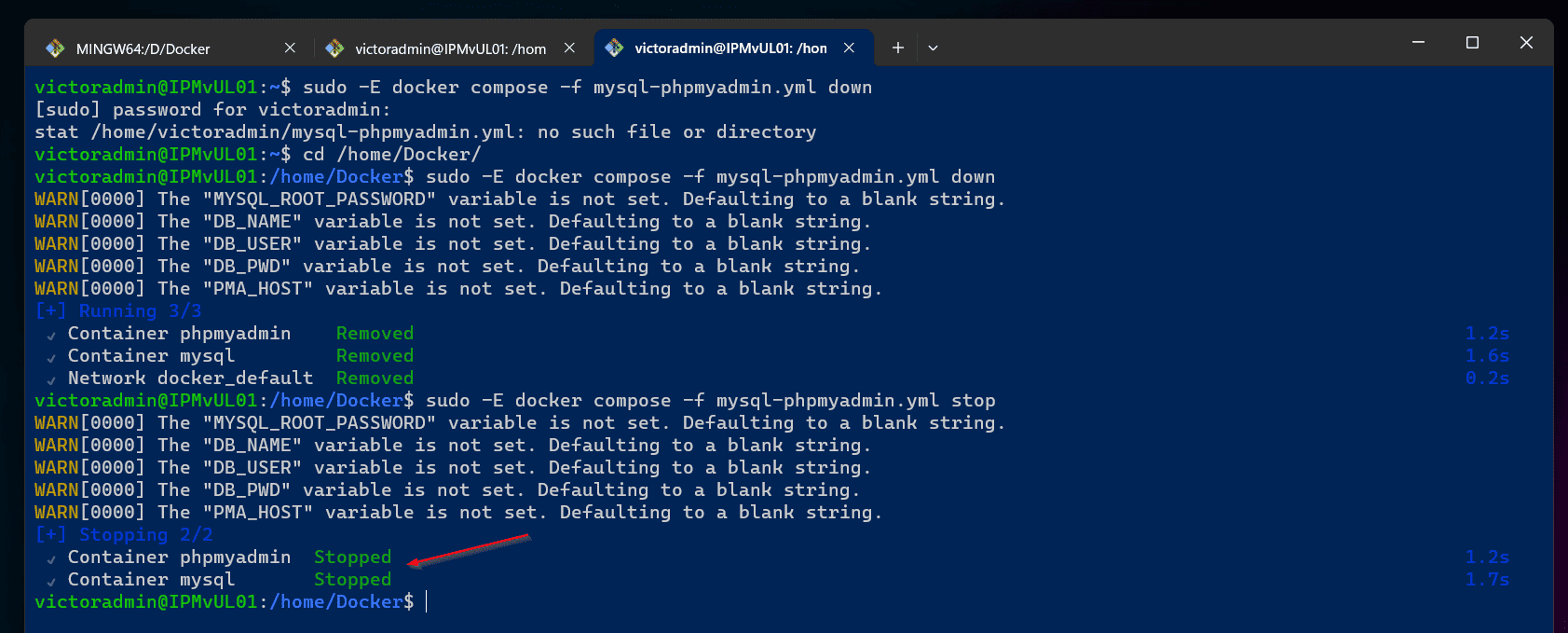Click the 'Running 3/3' progress line
Viewport: 1568px width, 633px height.
(118, 310)
